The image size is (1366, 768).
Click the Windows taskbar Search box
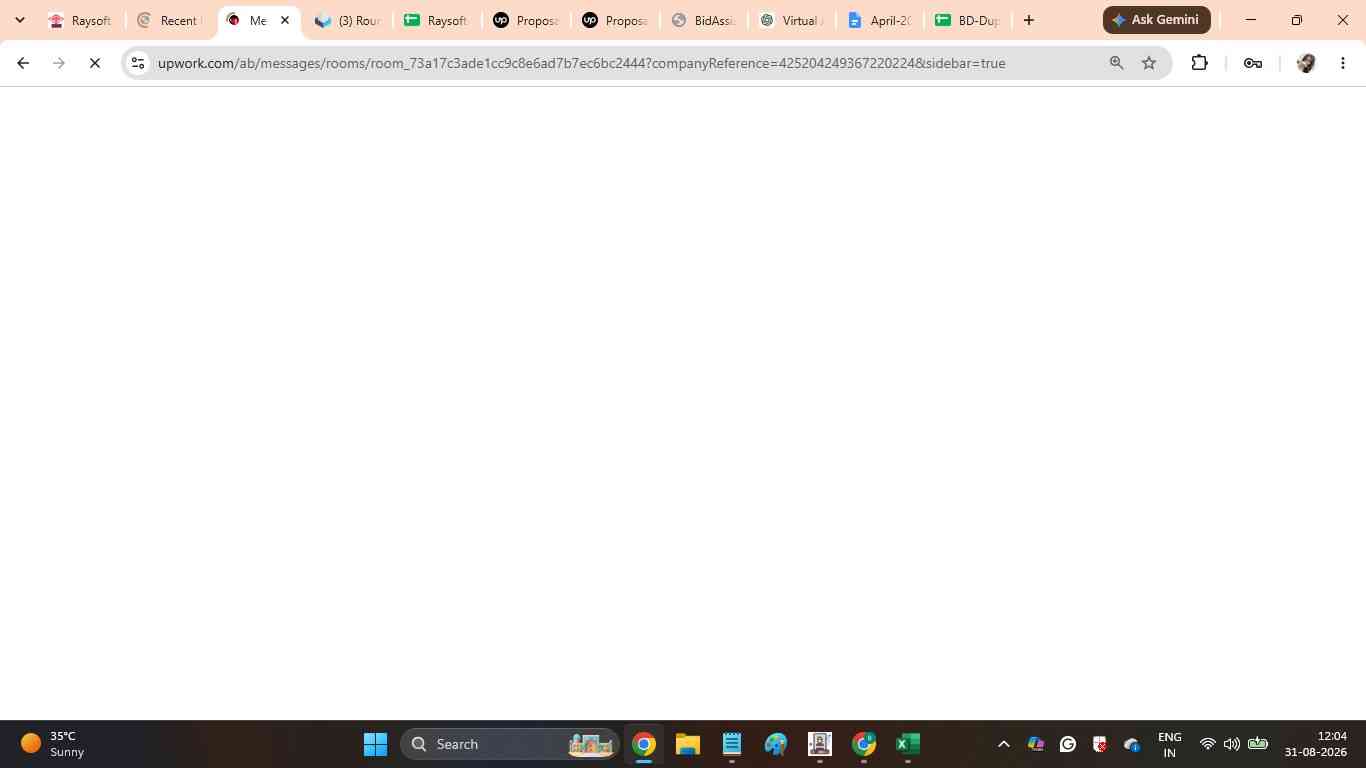point(510,744)
